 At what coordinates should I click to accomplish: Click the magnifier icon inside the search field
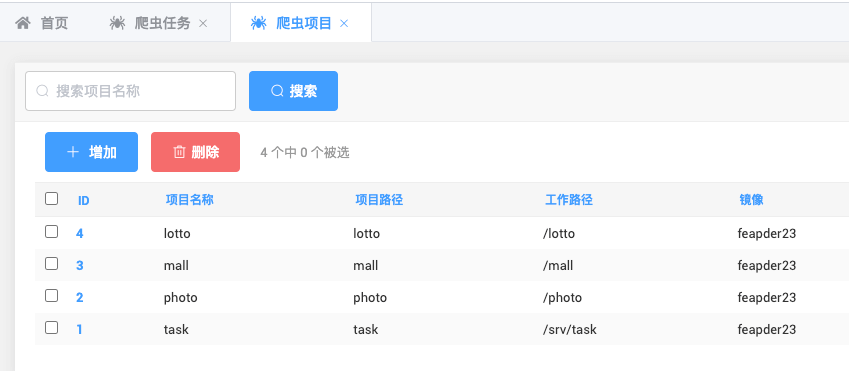(x=42, y=91)
